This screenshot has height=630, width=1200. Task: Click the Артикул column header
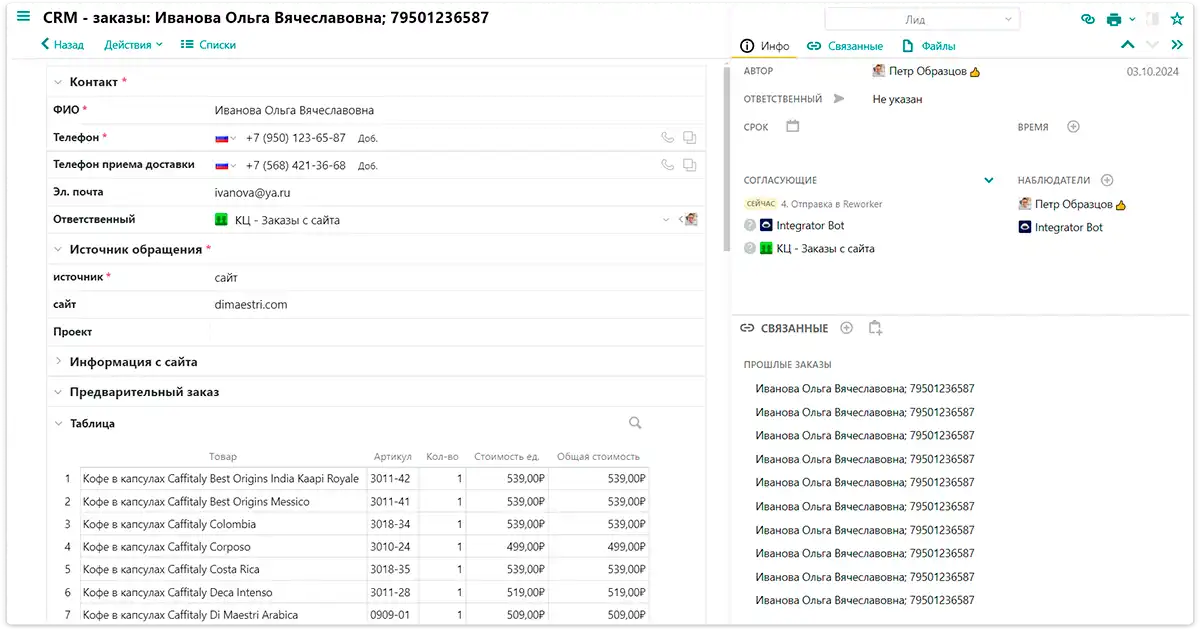point(393,456)
